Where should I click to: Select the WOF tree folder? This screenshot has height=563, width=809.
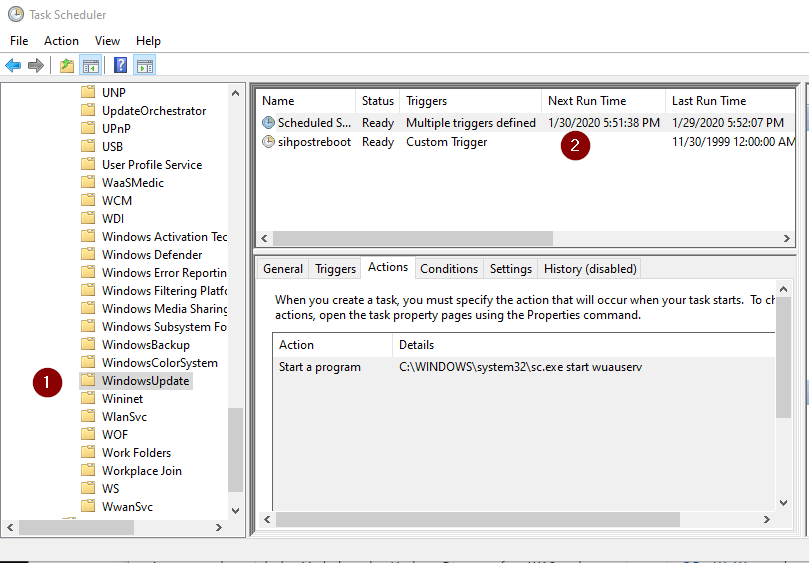coord(115,435)
